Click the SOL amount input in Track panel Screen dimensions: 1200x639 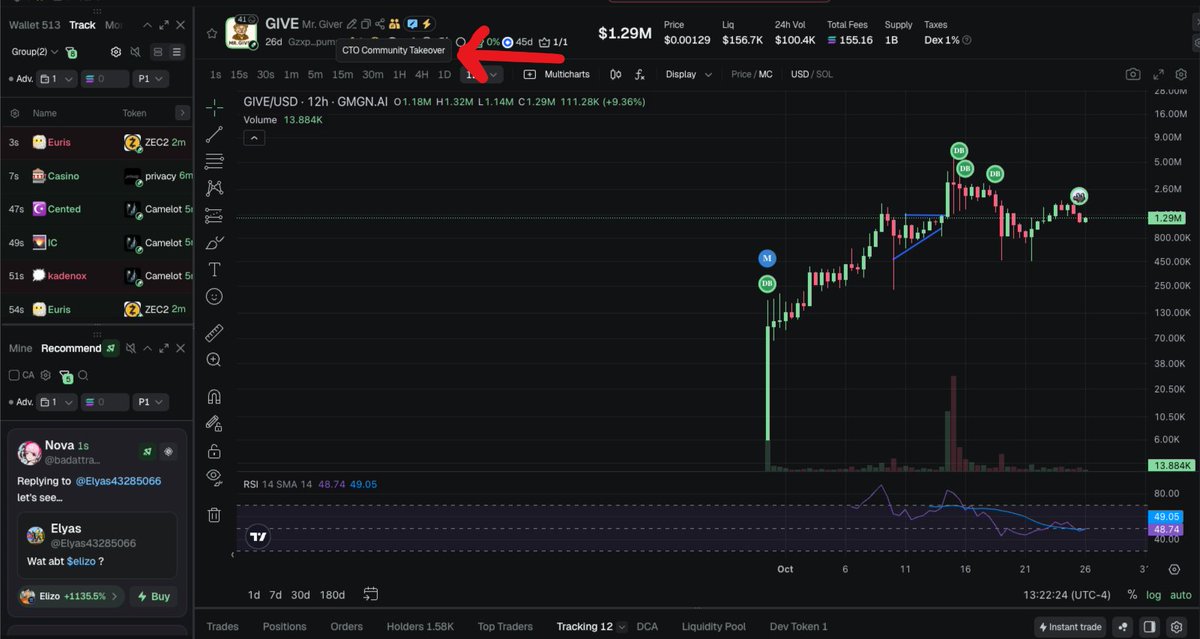(x=105, y=78)
